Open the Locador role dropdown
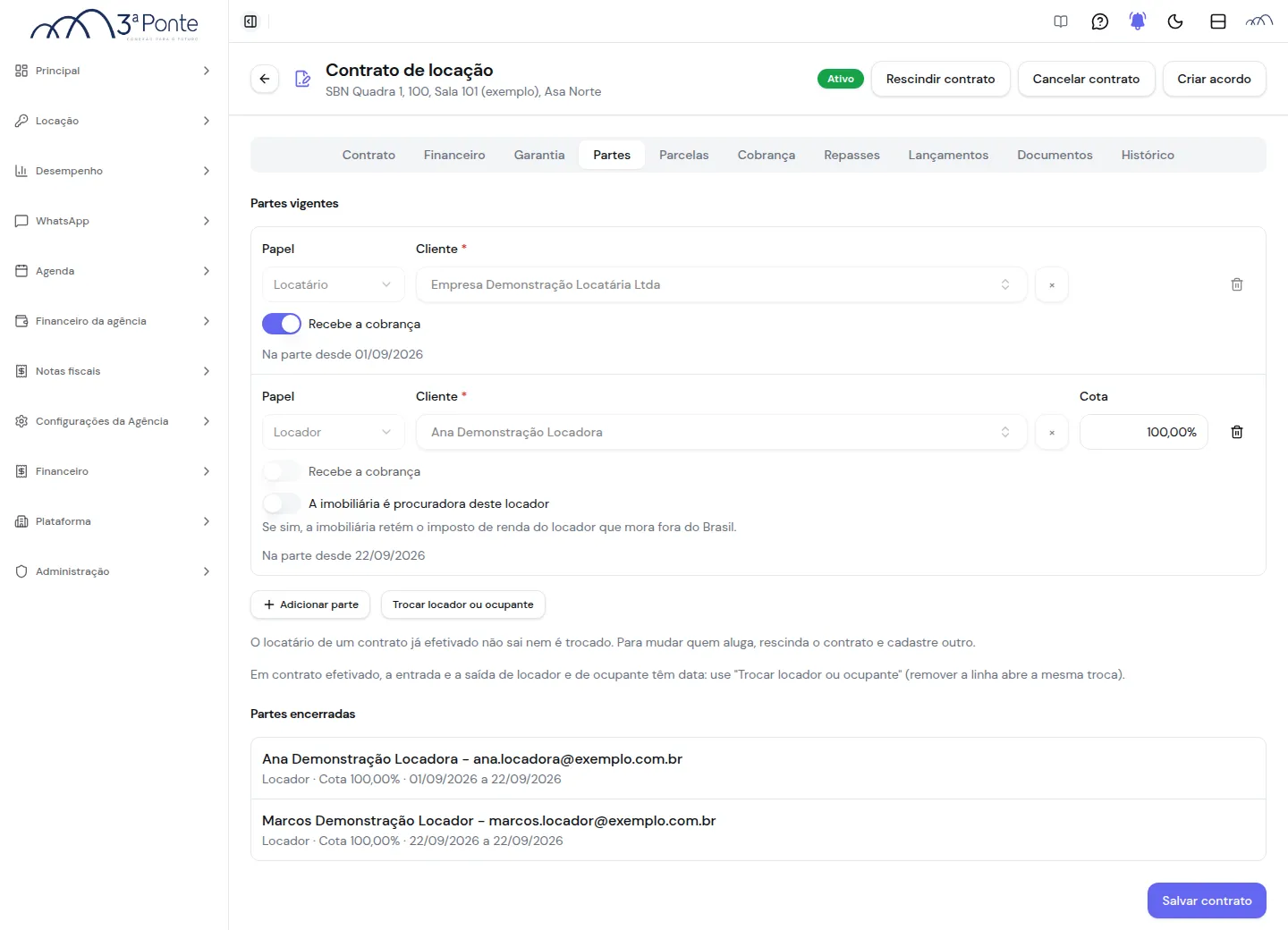Viewport: 1288px width, 930px height. pyautogui.click(x=333, y=432)
